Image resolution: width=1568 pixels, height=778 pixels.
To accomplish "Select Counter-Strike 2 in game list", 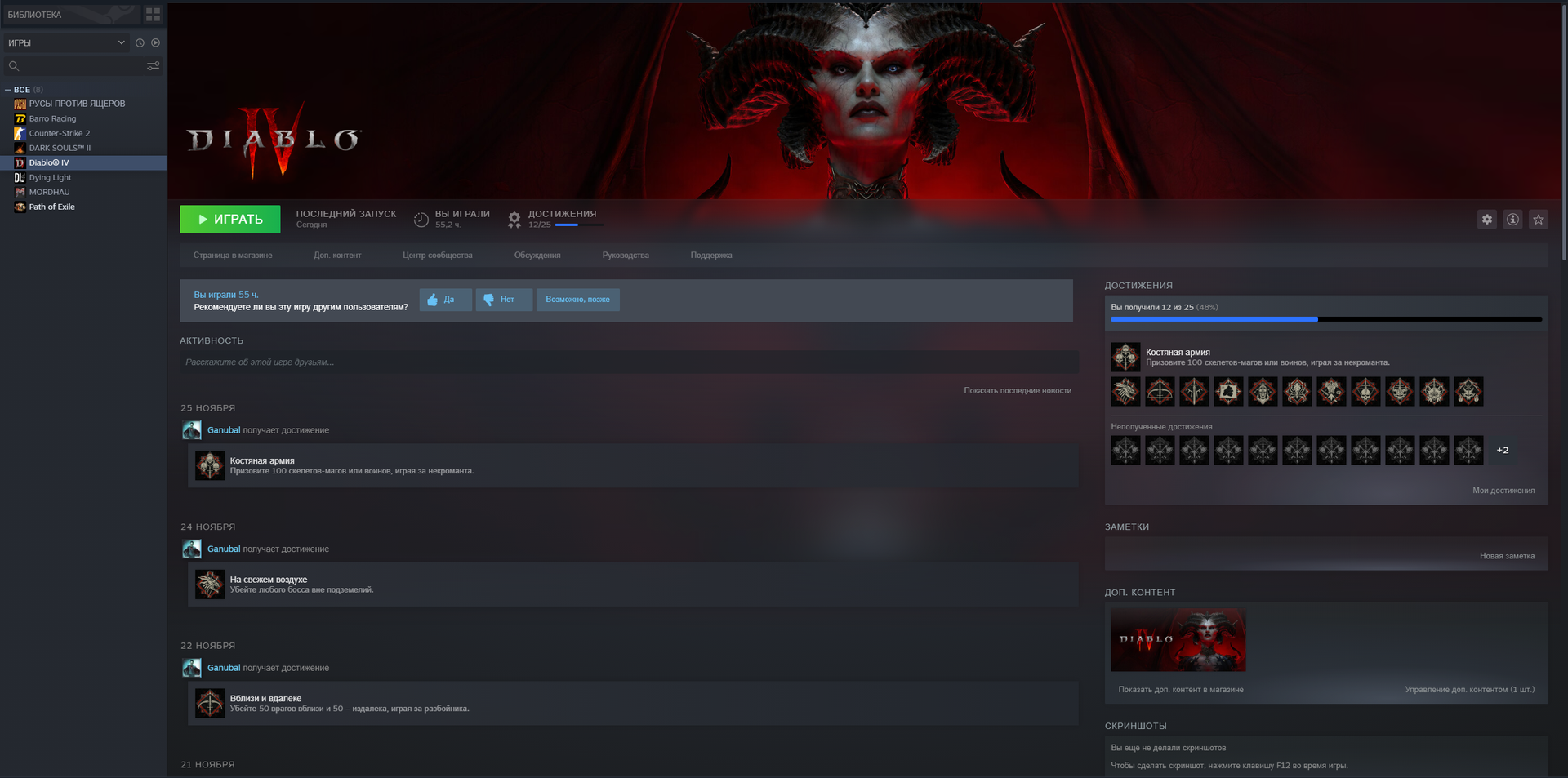I will pos(60,133).
